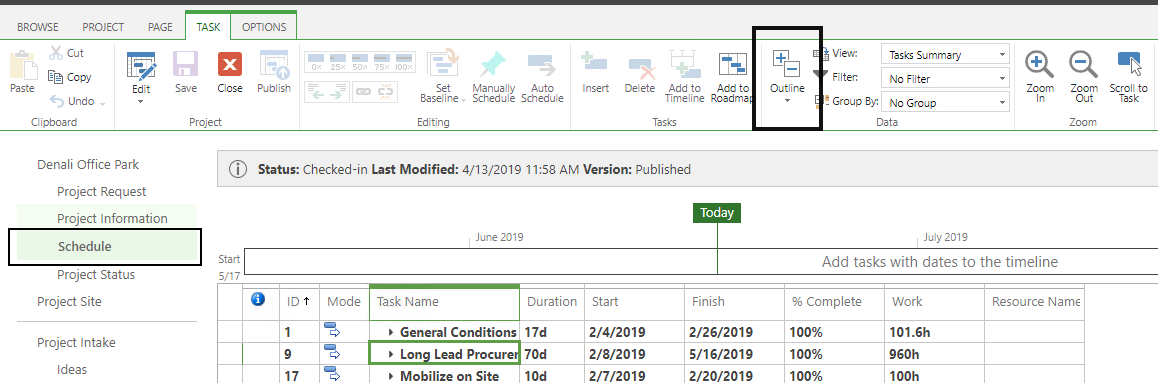Click the July 2019 timeline label
This screenshot has height=383, width=1158.
point(945,238)
